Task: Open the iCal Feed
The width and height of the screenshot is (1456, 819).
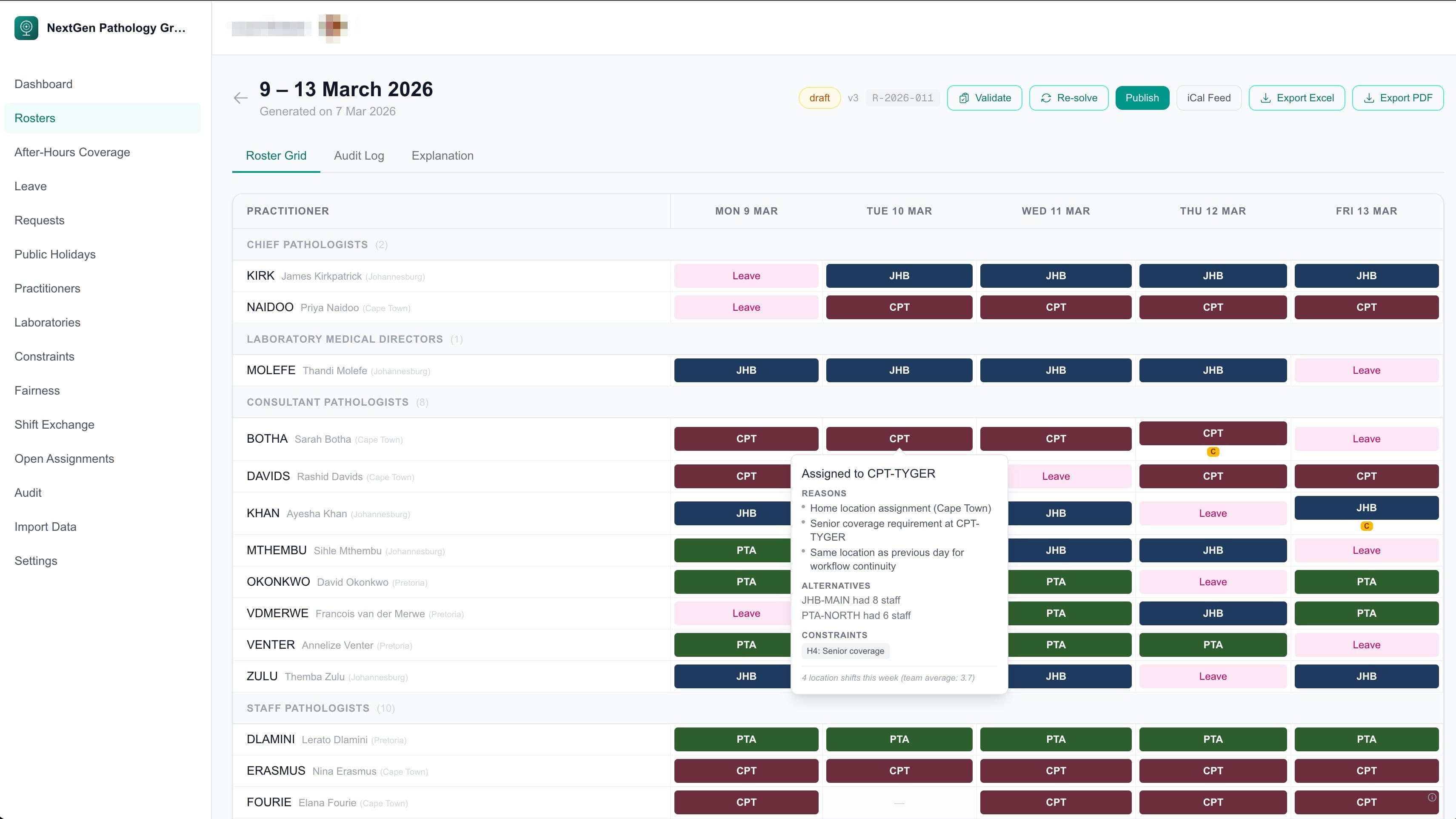Action: (1209, 97)
